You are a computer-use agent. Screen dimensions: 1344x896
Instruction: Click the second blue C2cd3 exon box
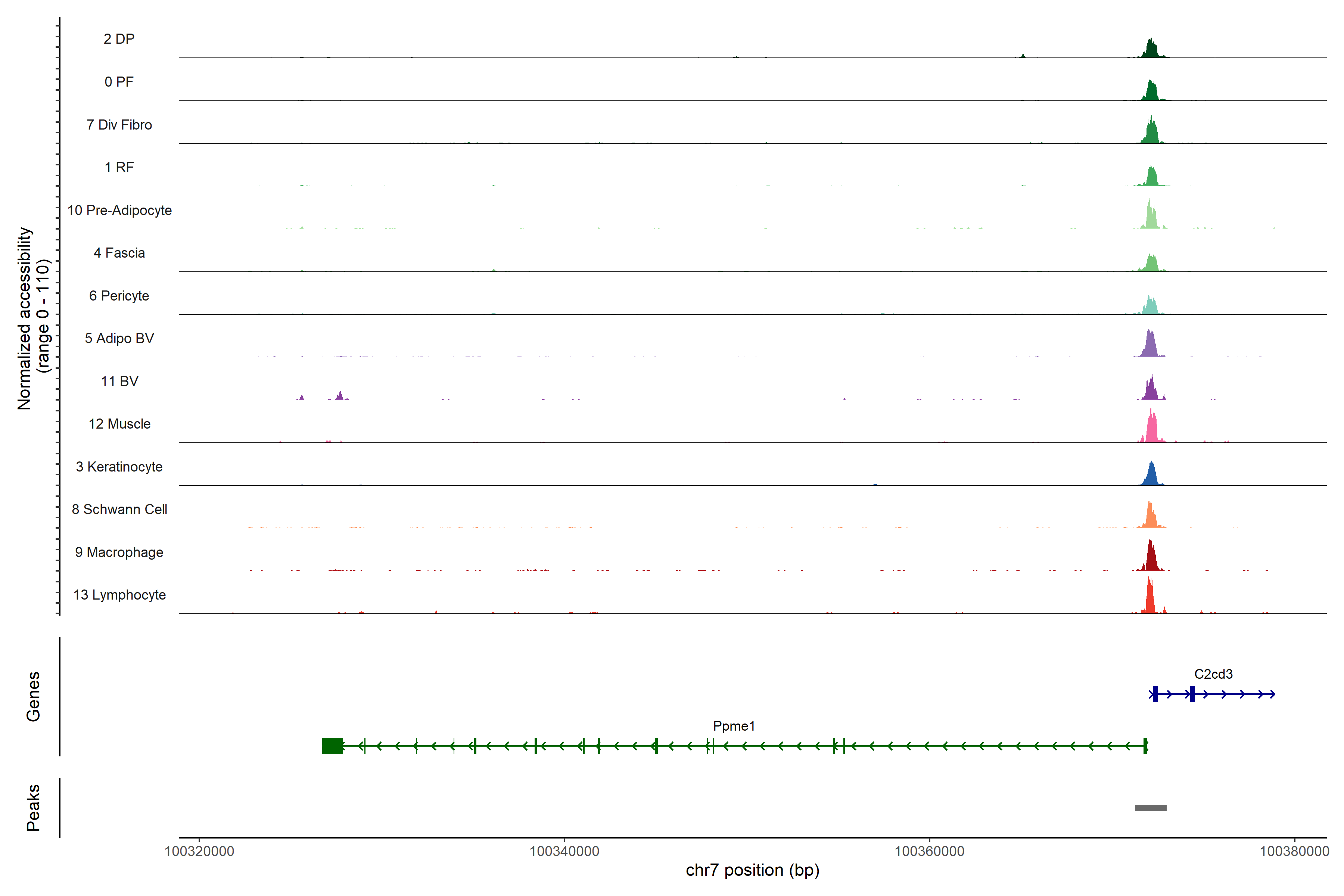coord(1192,694)
